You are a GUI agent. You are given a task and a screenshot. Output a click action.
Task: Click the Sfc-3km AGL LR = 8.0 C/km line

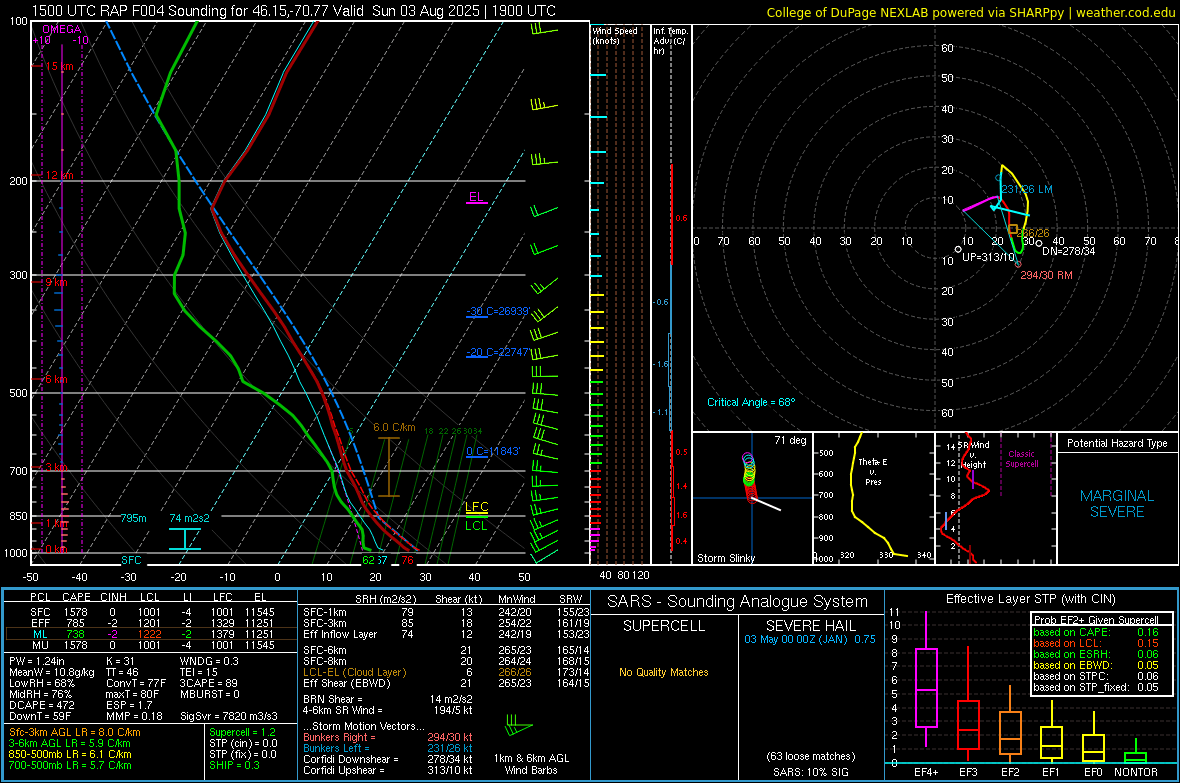pos(75,732)
